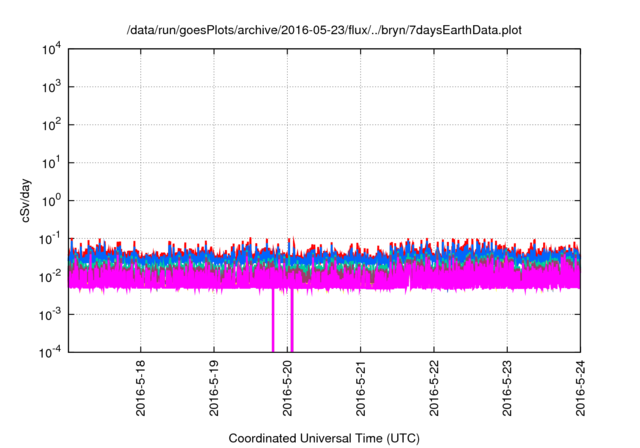Click the plot title file path
Image resolution: width=640 pixels, height=448 pixels.
coord(324,31)
